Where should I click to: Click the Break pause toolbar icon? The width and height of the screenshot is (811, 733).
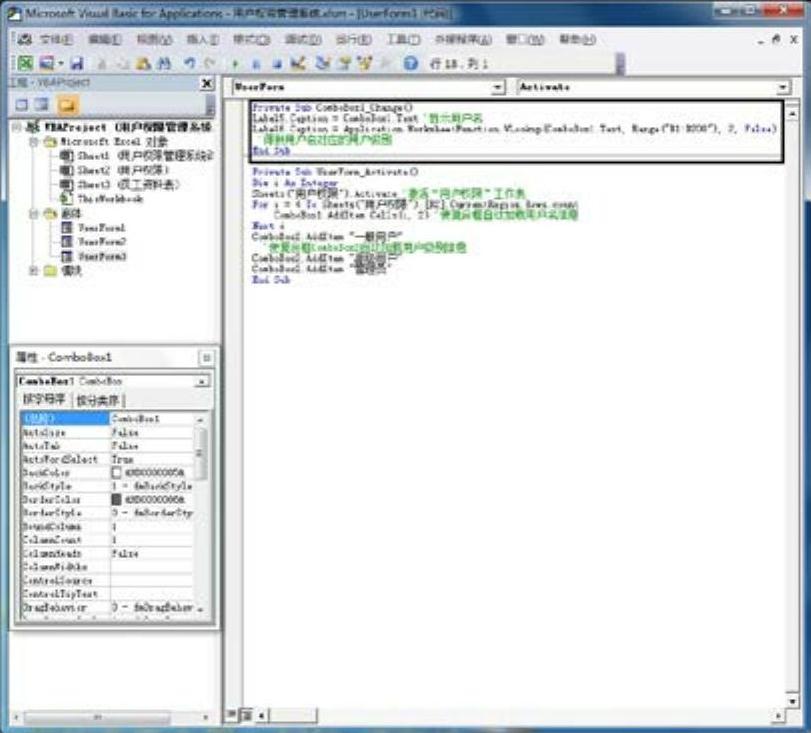click(256, 64)
